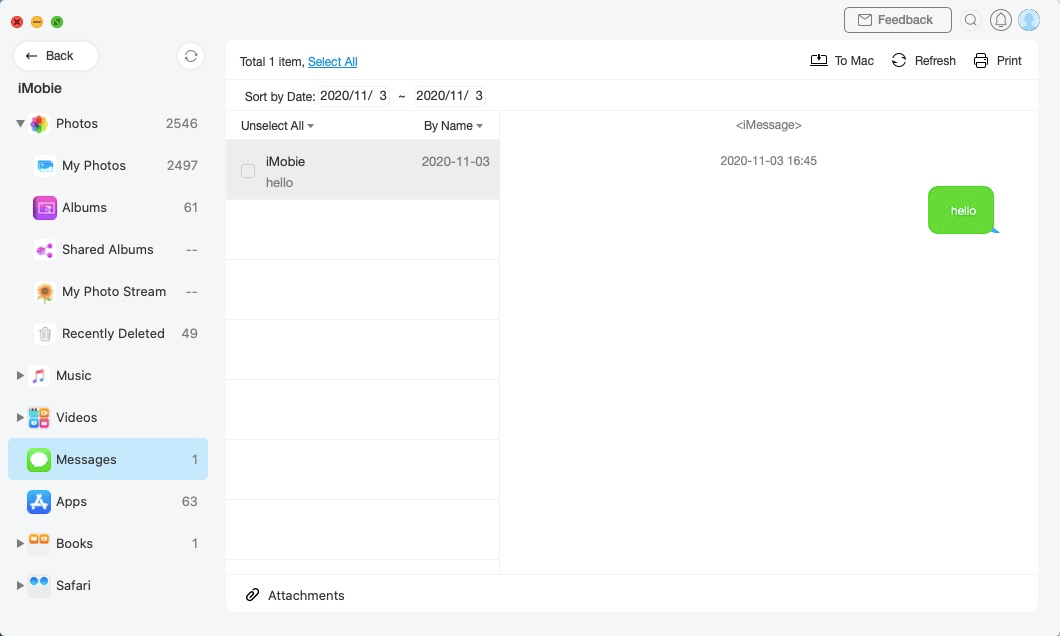Image resolution: width=1060 pixels, height=636 pixels.
Task: Click the Attachments label
Action: tap(306, 595)
